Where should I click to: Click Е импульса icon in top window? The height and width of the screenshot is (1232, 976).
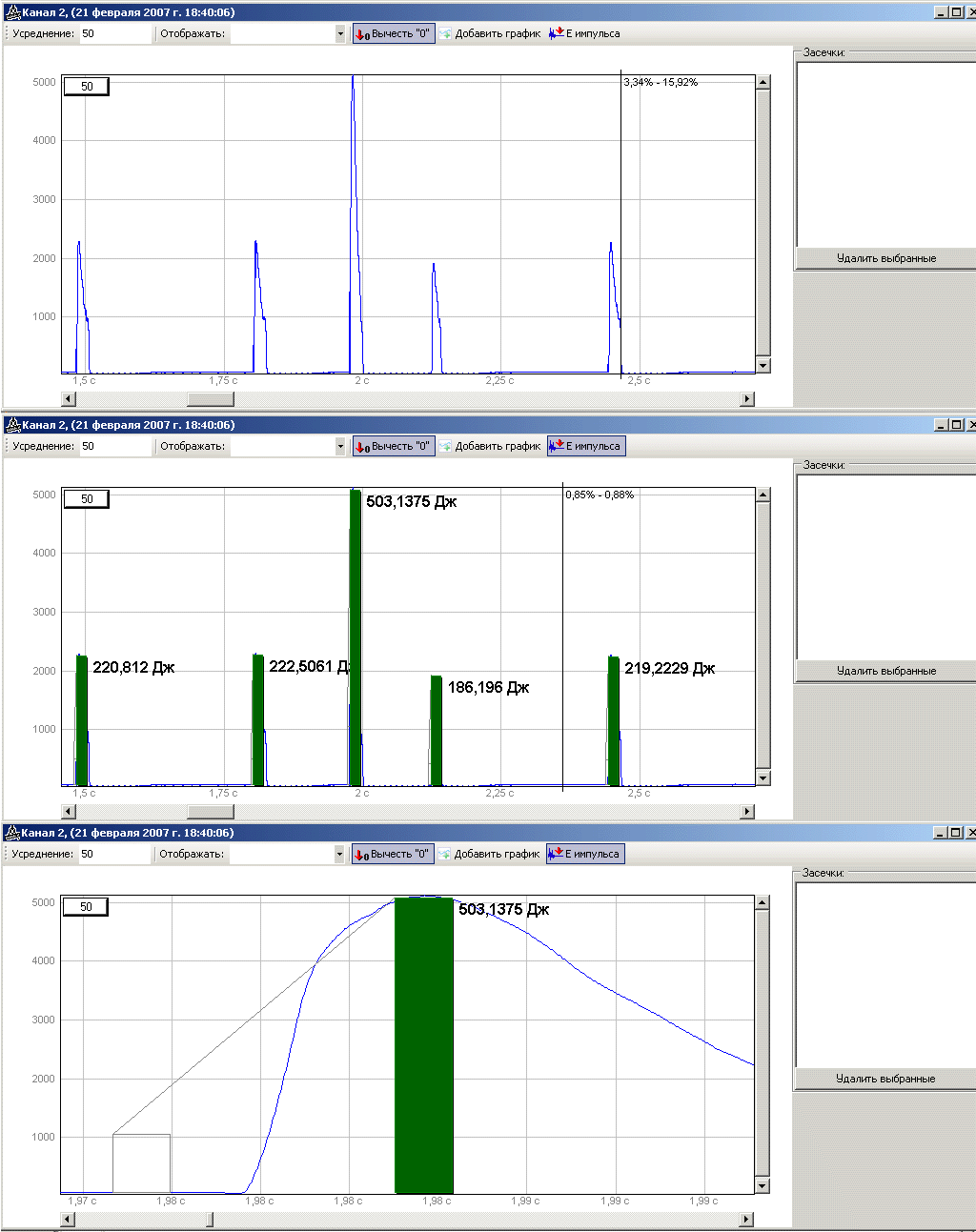557,33
